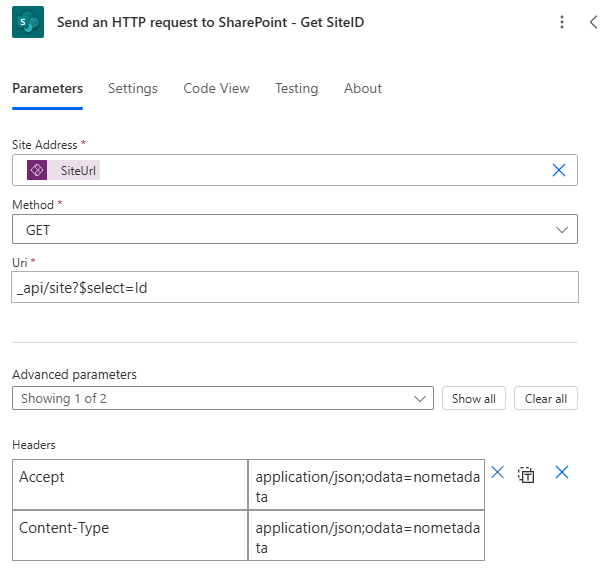The width and height of the screenshot is (600, 577).
Task: Open the three-dot more options menu
Action: pyautogui.click(x=562, y=22)
